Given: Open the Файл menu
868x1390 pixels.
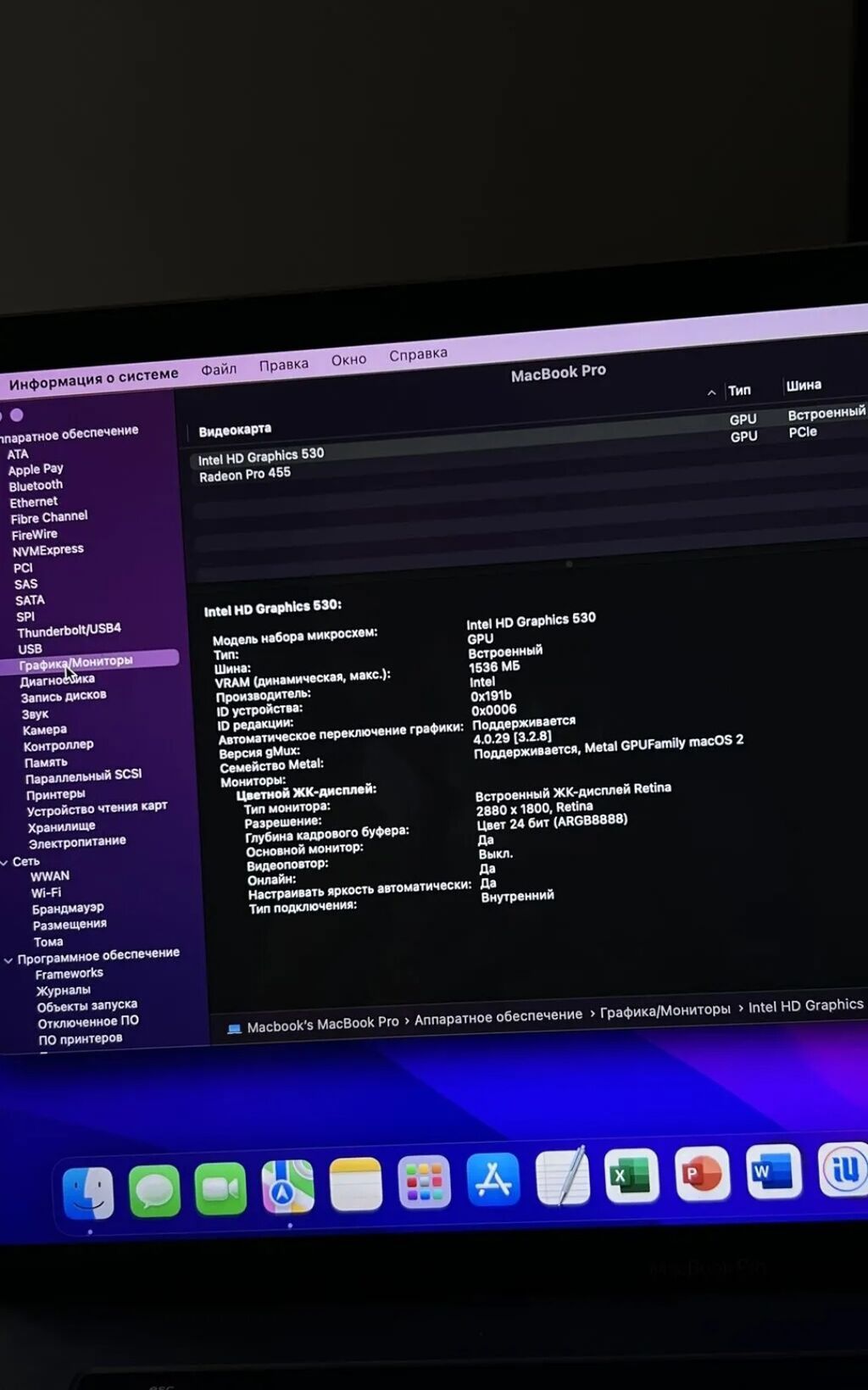Looking at the screenshot, I should pyautogui.click(x=219, y=369).
